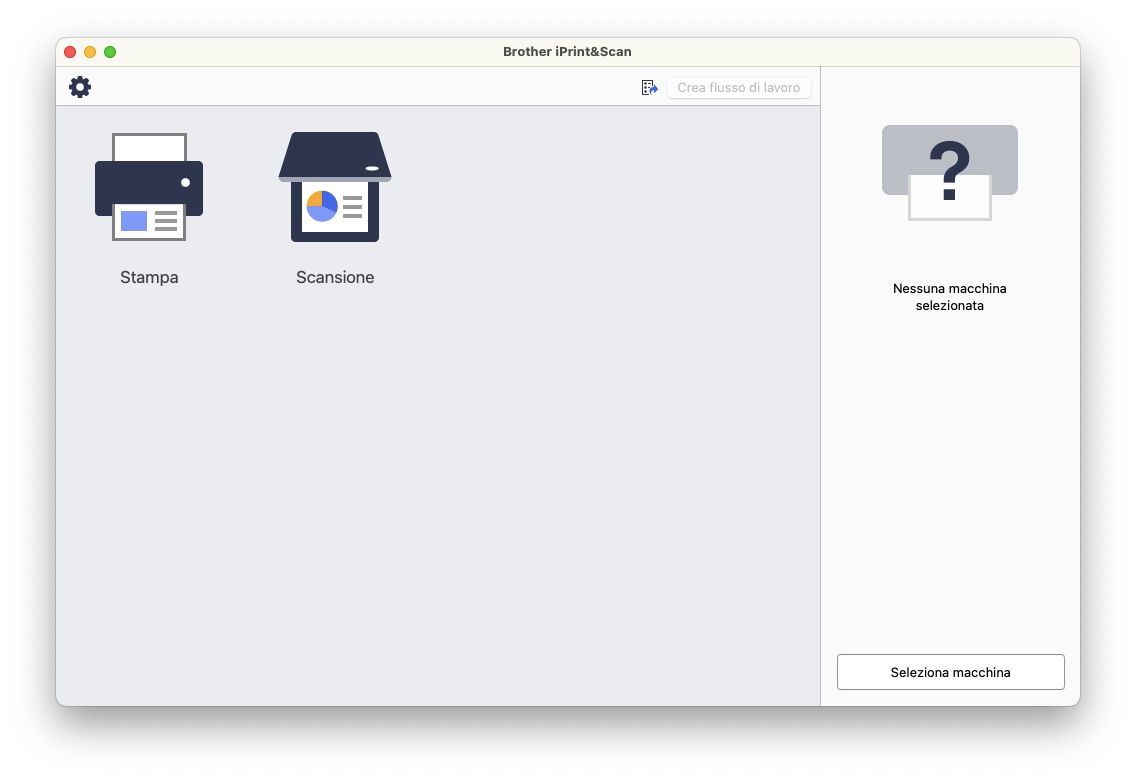Click the Crea flusso di lavoro button
Screen dimensions: 1136x780
point(738,88)
